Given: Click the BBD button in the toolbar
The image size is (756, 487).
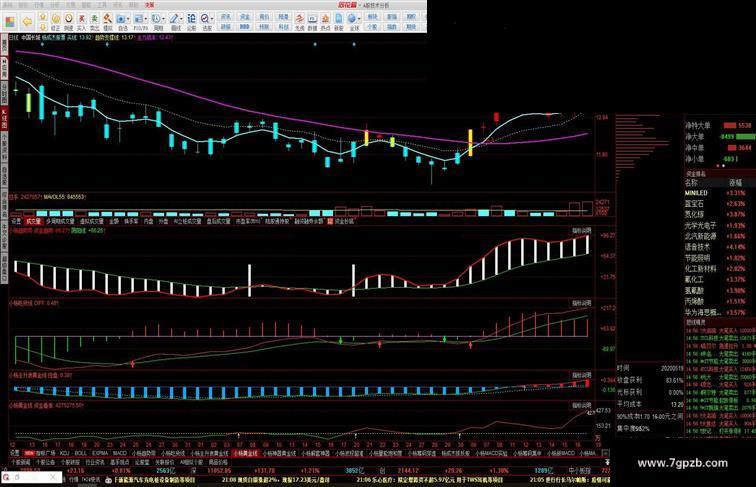Looking at the screenshot, I should click(x=244, y=27).
